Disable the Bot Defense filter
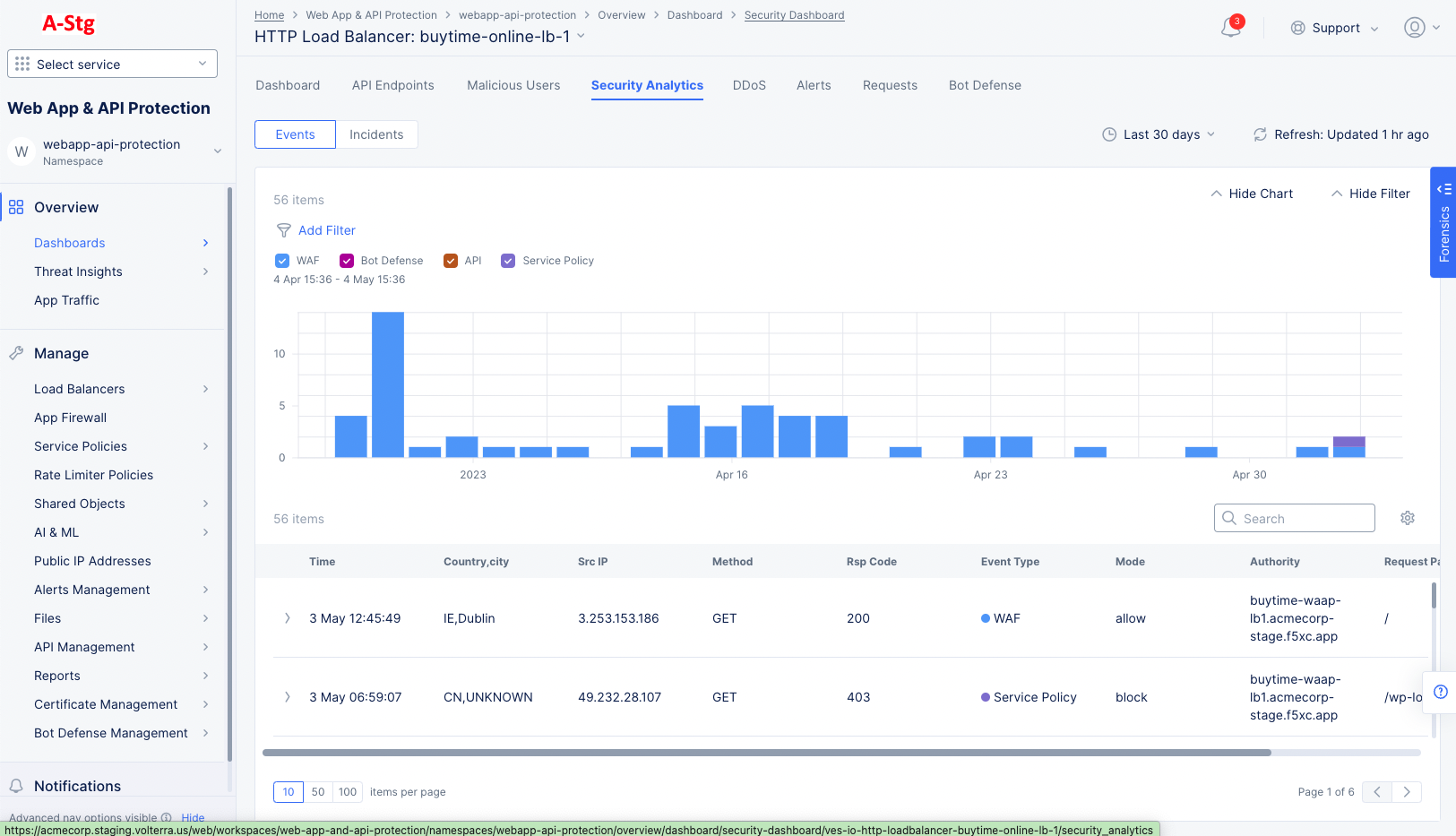The image size is (1456, 836). click(347, 260)
